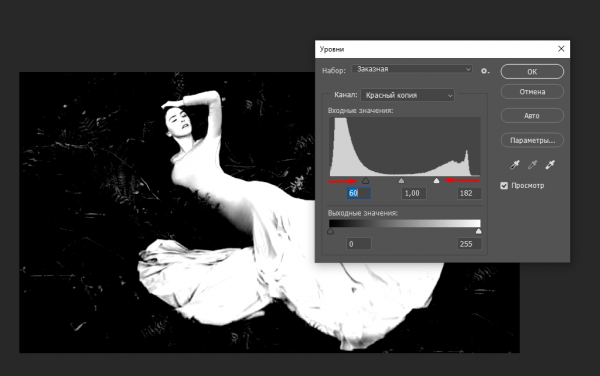Viewport: 600px width, 376px height.
Task: Click the OK button
Action: 532,72
